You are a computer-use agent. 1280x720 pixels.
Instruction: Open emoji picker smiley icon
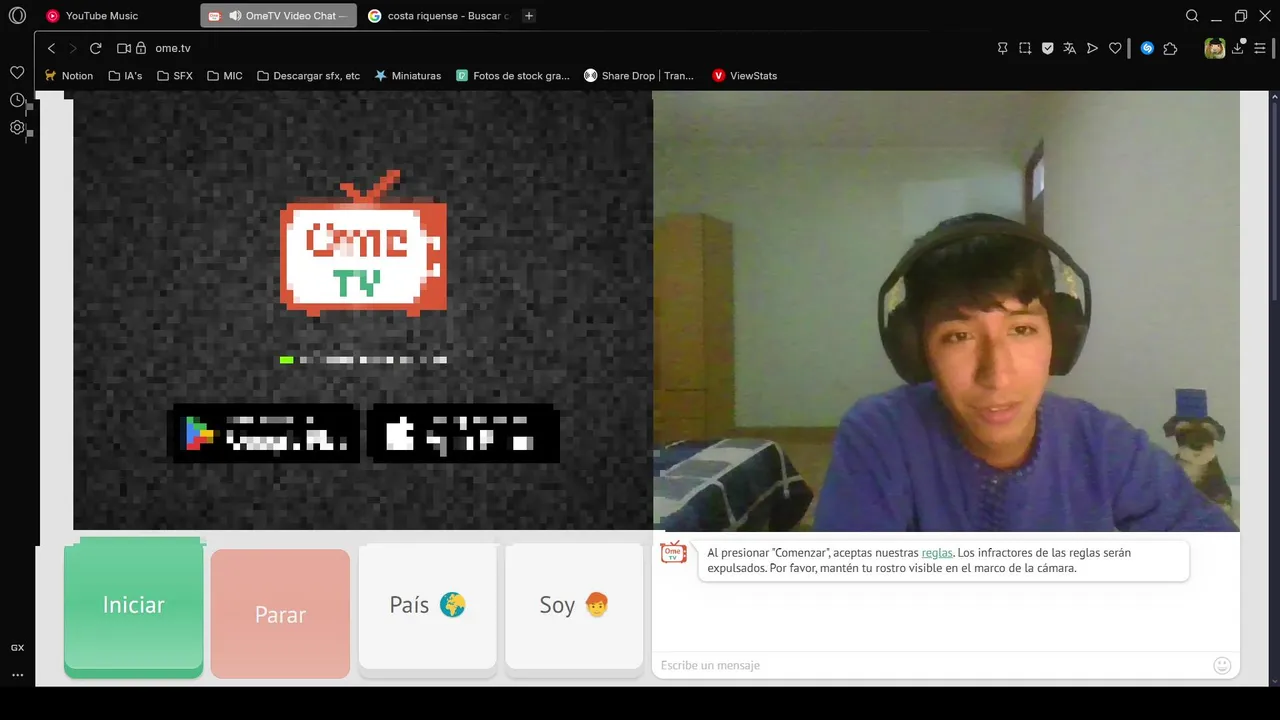1222,665
